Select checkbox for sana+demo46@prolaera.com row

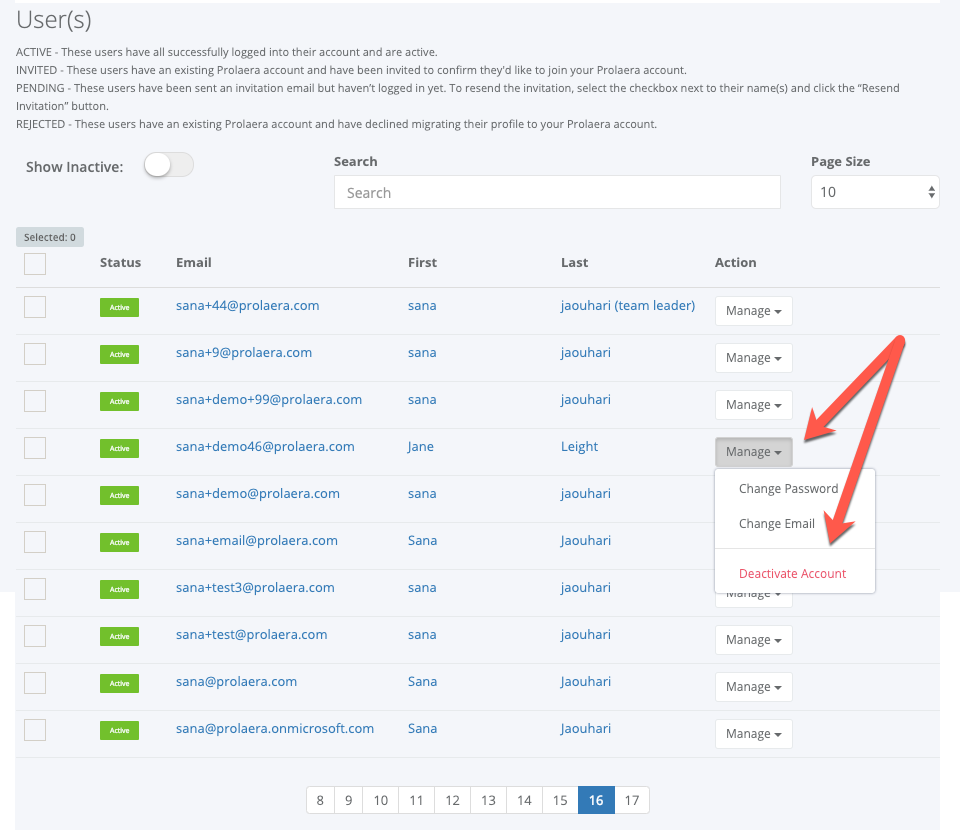(x=35, y=448)
